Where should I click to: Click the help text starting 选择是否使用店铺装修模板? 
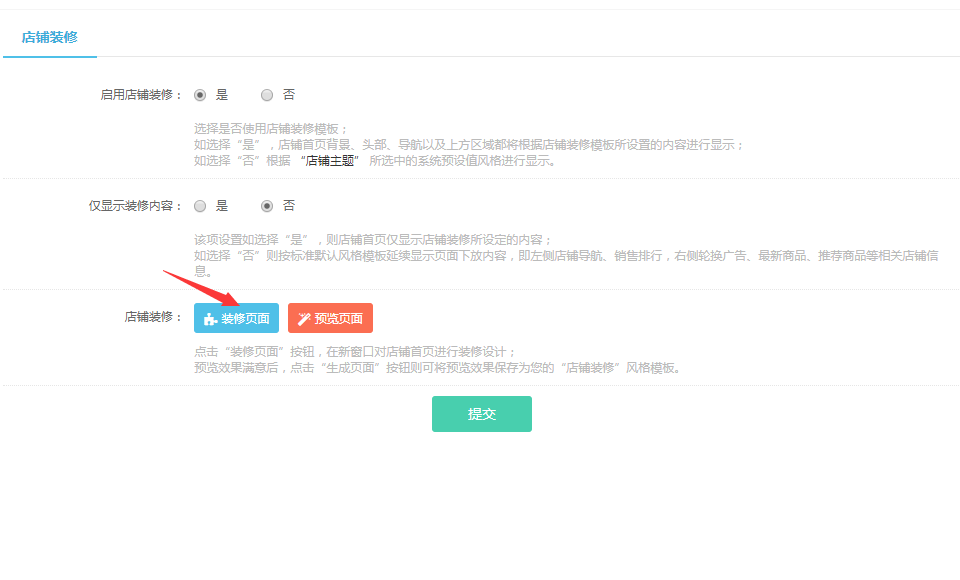271,129
